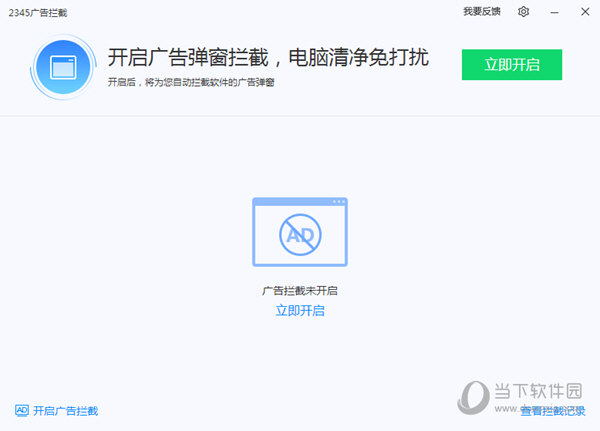Click the round blue window logo icon

63,67
